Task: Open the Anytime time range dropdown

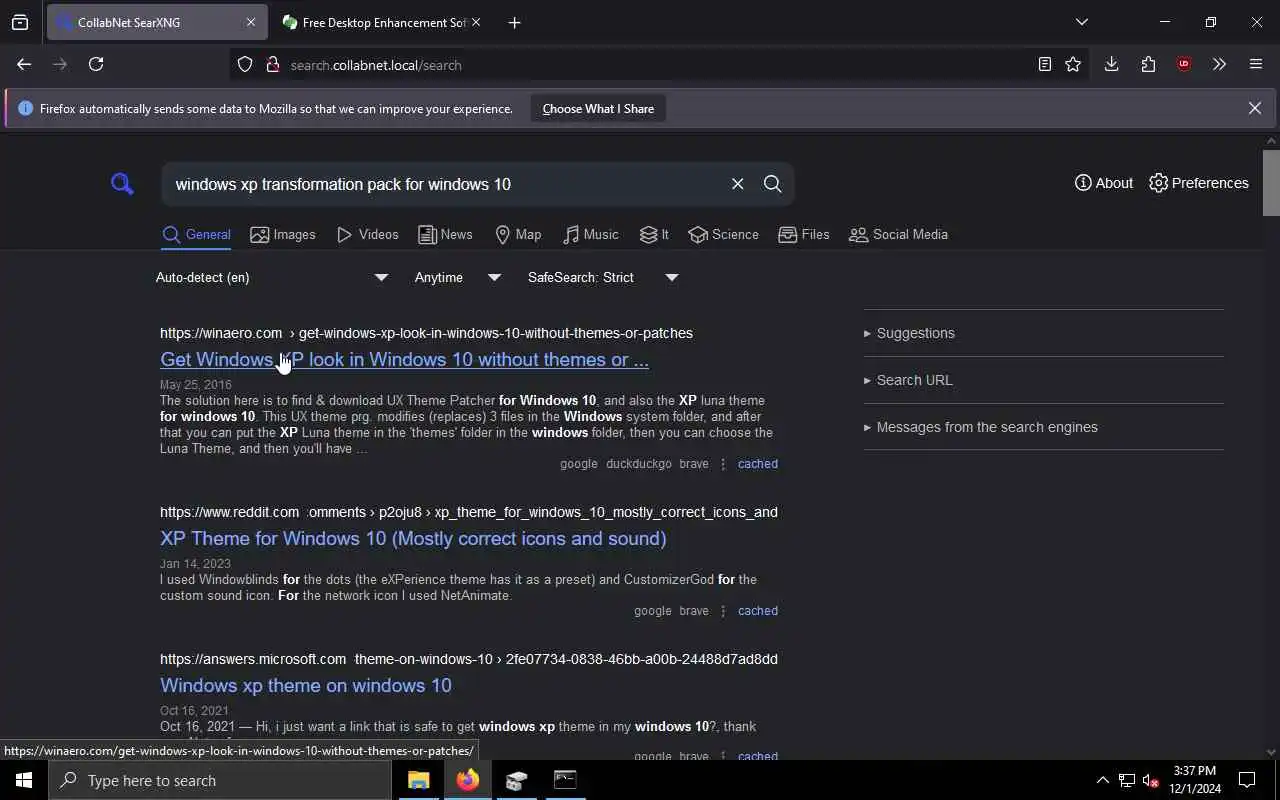Action: pyautogui.click(x=458, y=277)
